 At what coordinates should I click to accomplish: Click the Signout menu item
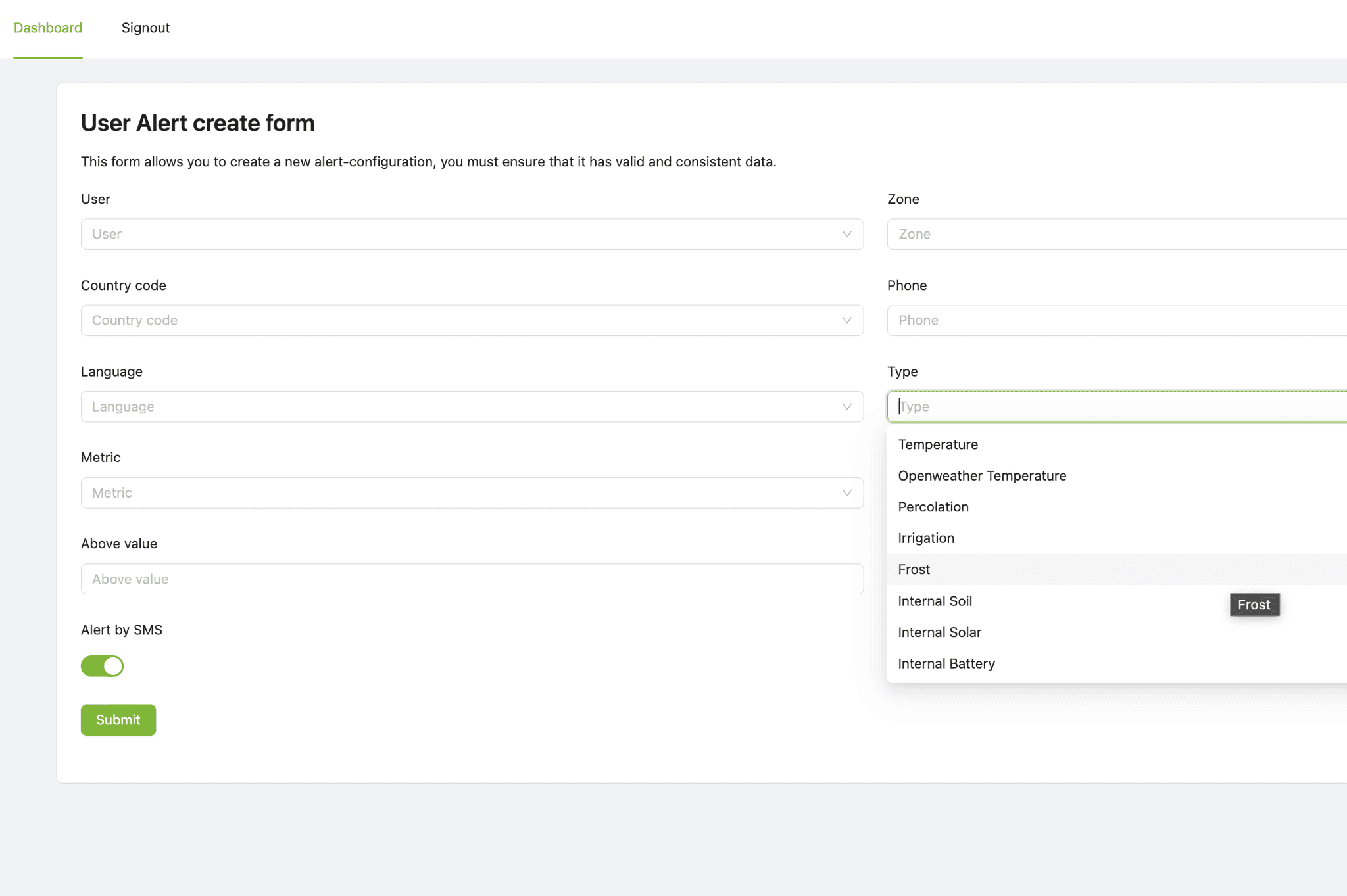pos(145,28)
